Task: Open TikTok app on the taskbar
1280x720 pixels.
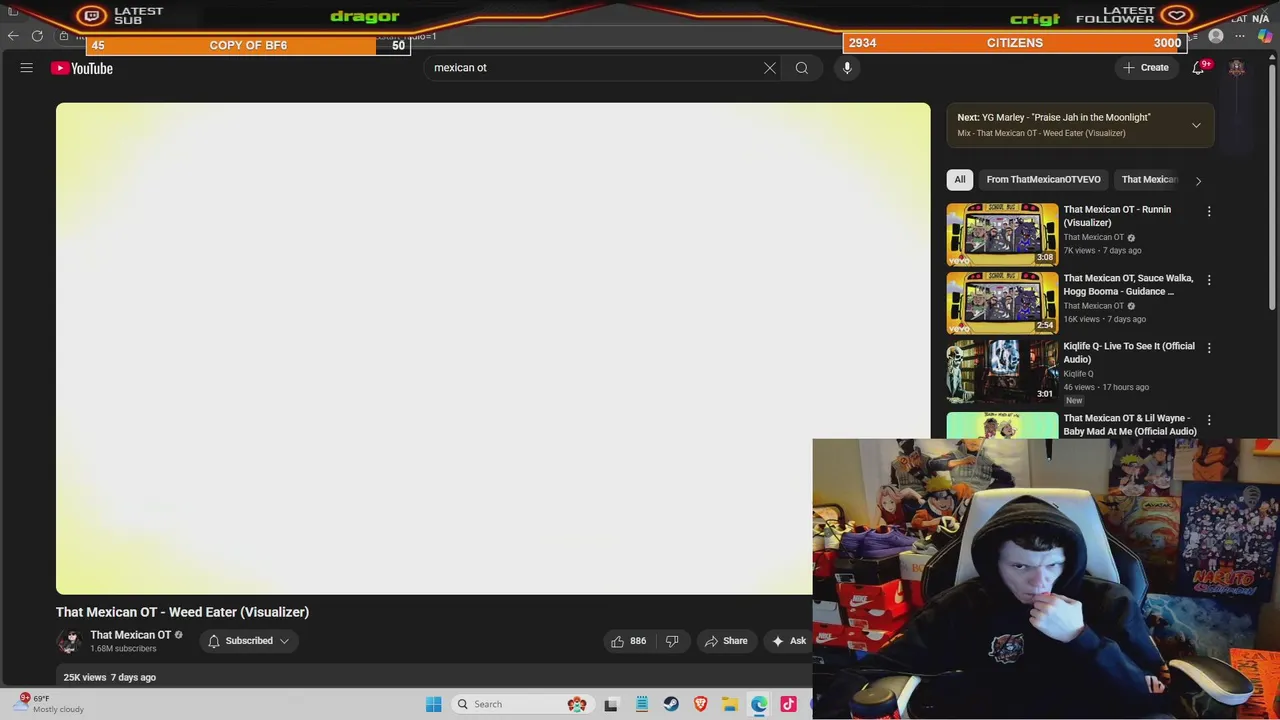Action: click(x=789, y=704)
